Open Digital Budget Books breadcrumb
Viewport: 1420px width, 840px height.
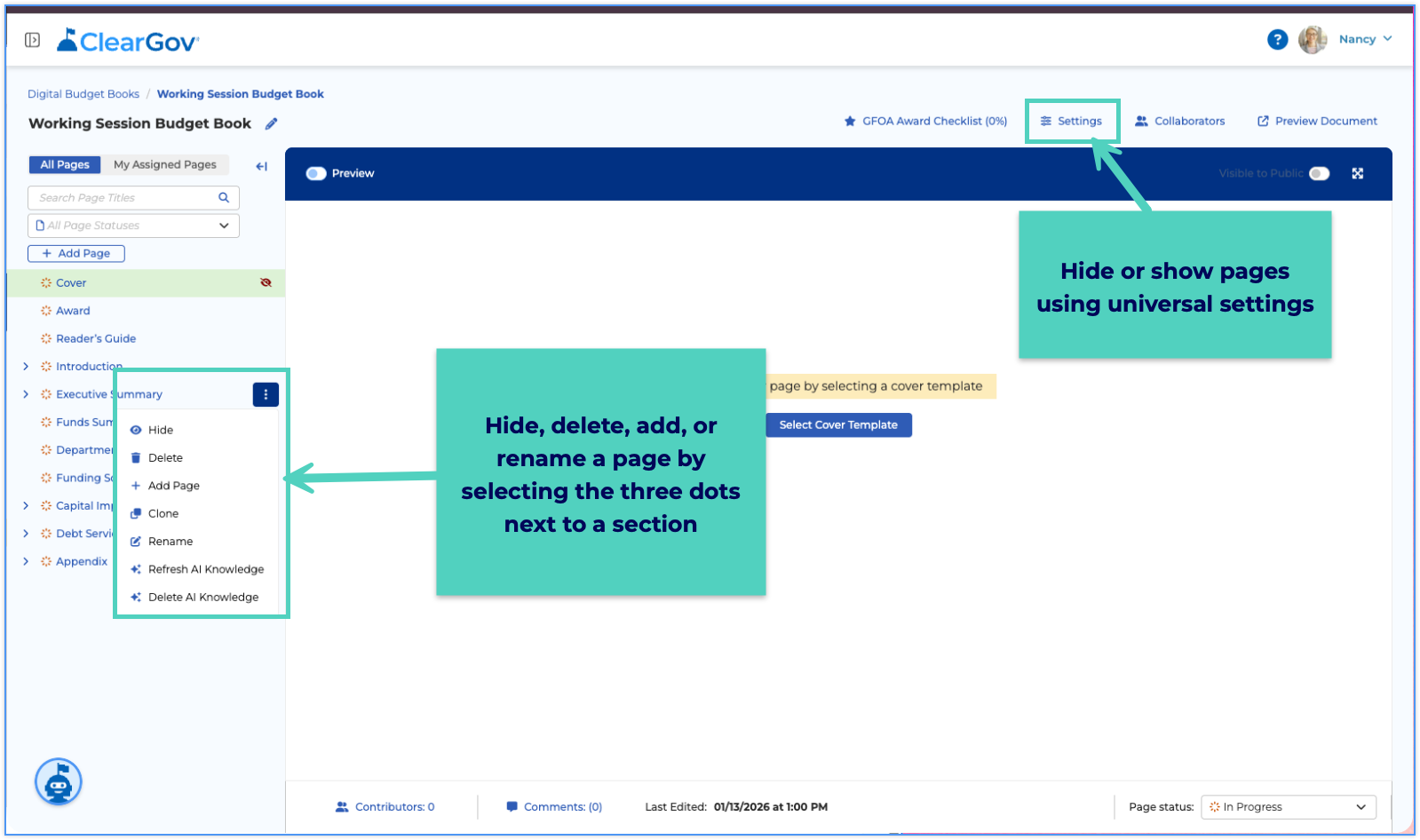pos(83,94)
